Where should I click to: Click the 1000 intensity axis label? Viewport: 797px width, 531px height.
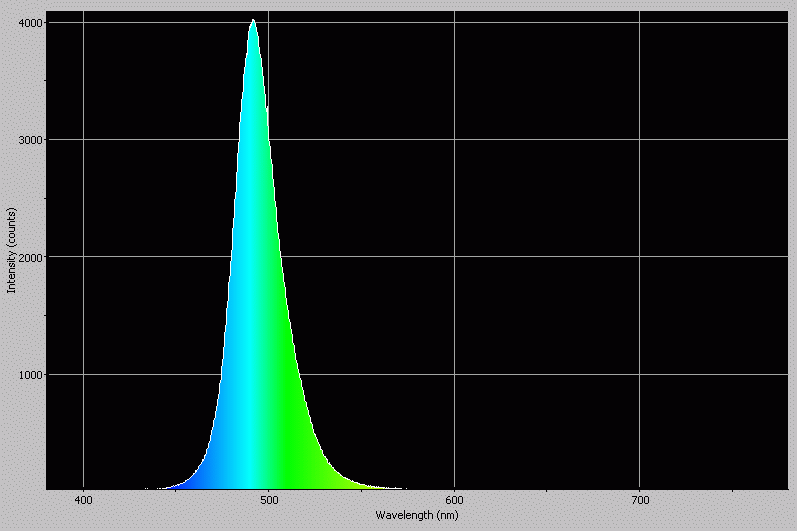(x=30, y=375)
